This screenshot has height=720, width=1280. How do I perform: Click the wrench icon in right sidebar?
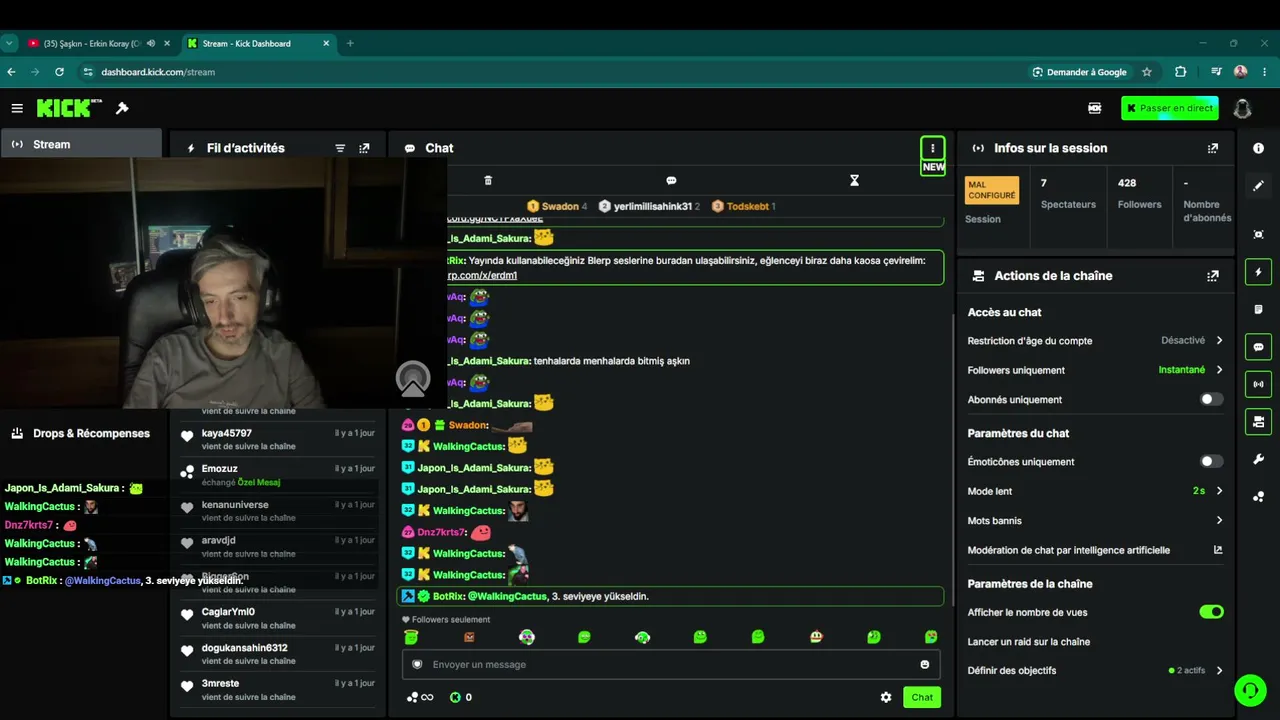(1258, 459)
